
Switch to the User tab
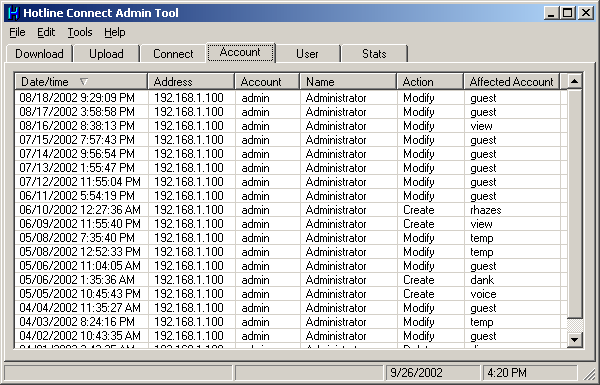click(307, 54)
